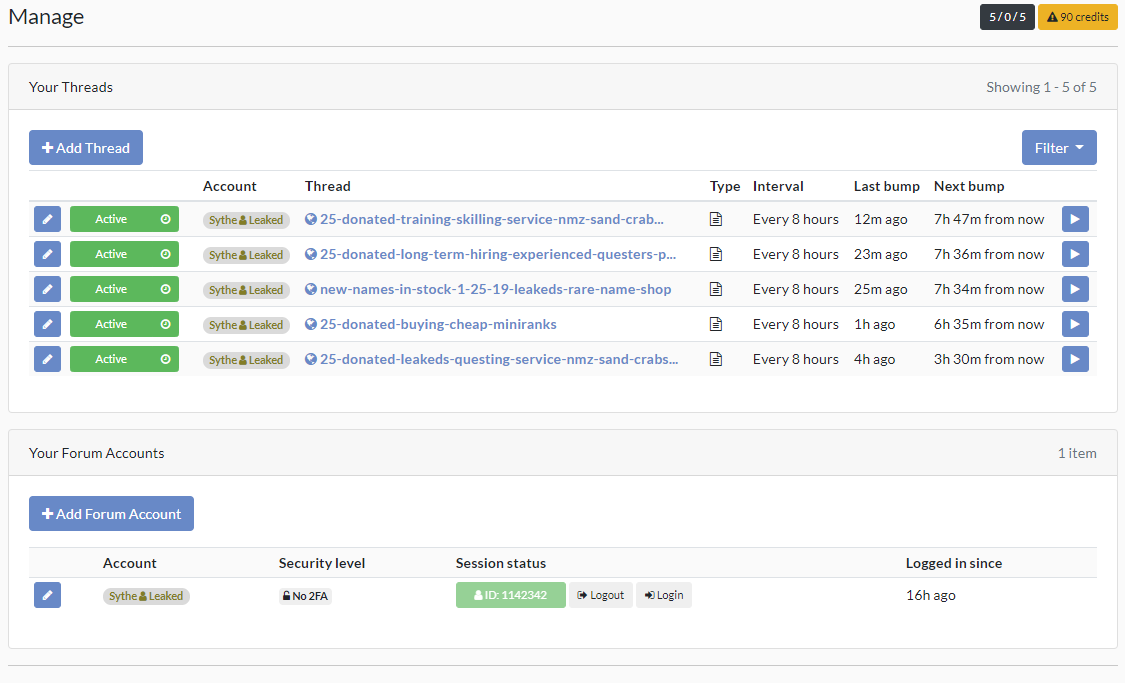Click the session ID 1142342 badge
Screen dimensions: 1125x683
pyautogui.click(x=510, y=595)
